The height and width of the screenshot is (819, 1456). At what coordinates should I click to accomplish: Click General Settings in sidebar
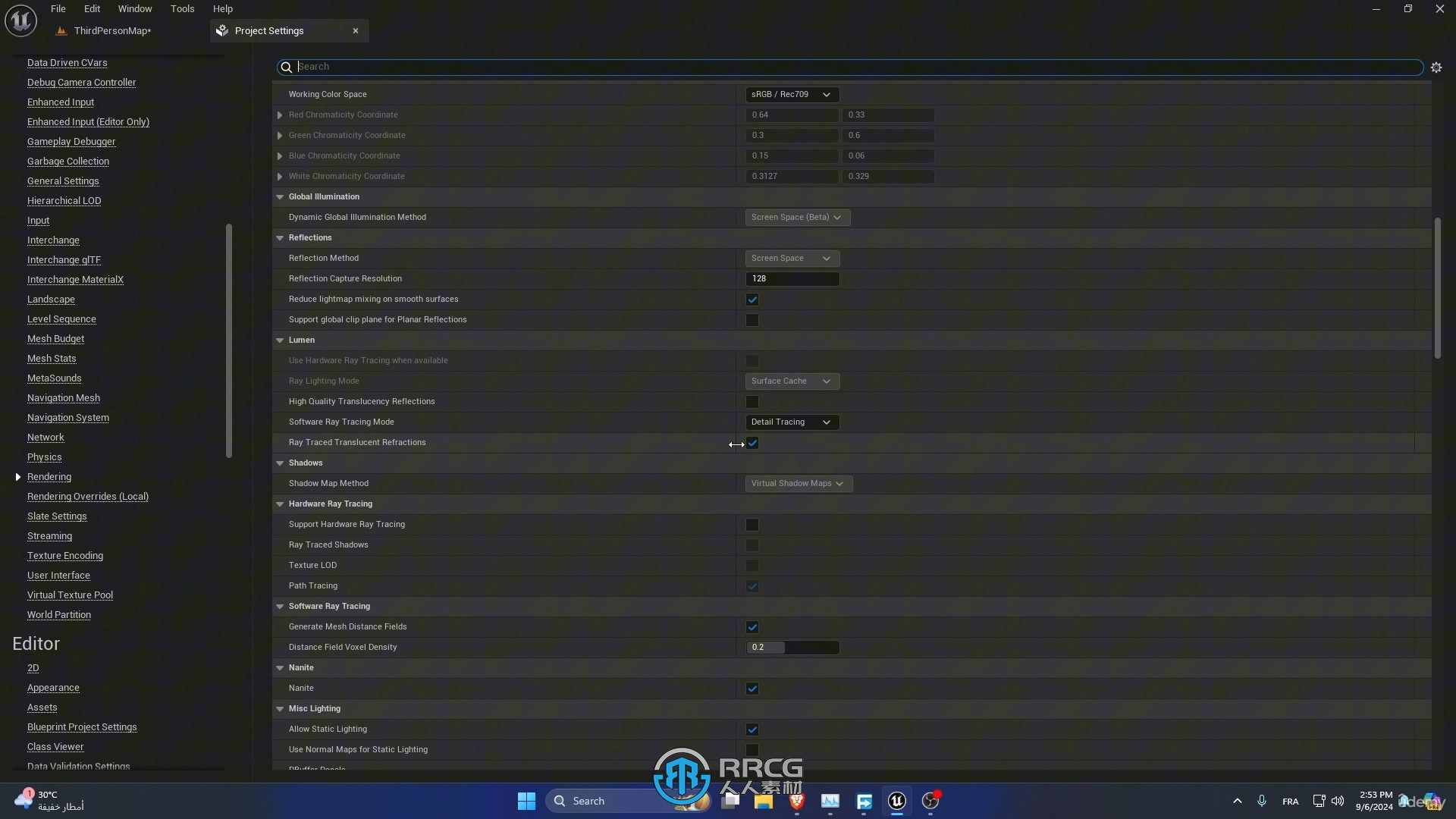(63, 180)
